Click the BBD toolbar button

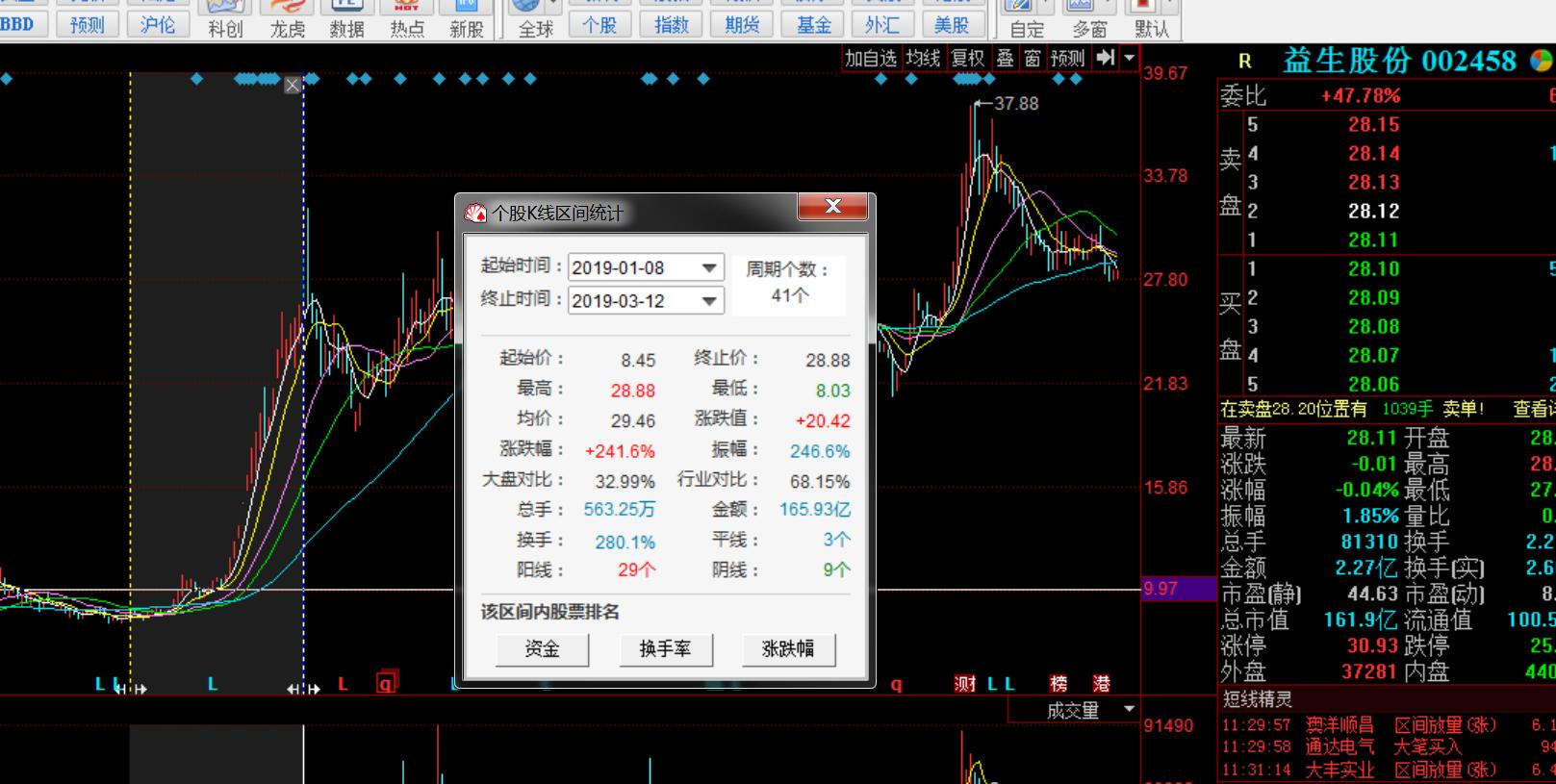(x=19, y=24)
